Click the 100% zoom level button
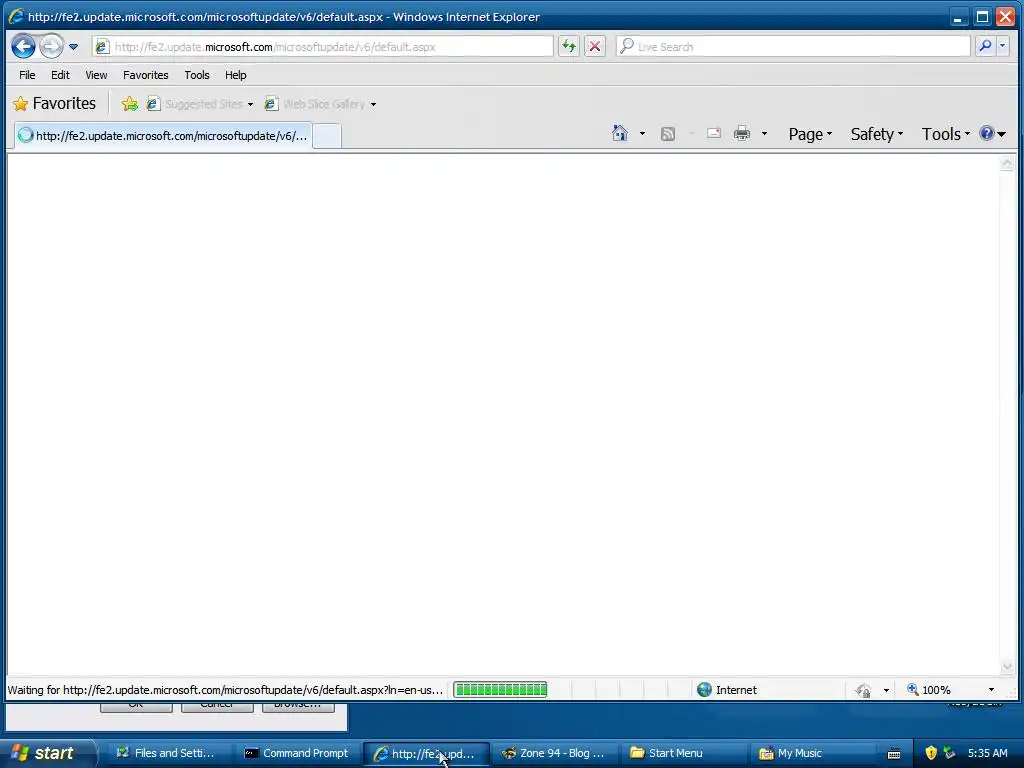1024x768 pixels. pyautogui.click(x=929, y=690)
